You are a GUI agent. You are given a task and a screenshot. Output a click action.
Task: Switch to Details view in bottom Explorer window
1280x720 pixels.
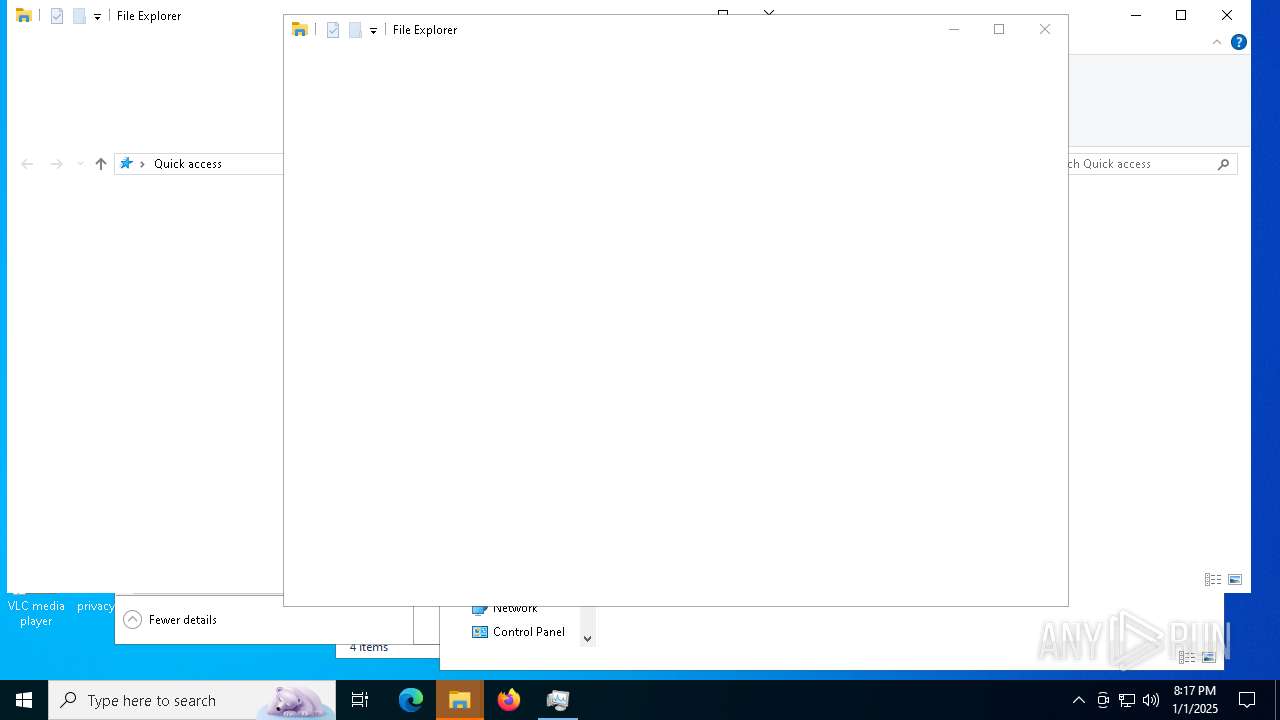[x=1187, y=657]
